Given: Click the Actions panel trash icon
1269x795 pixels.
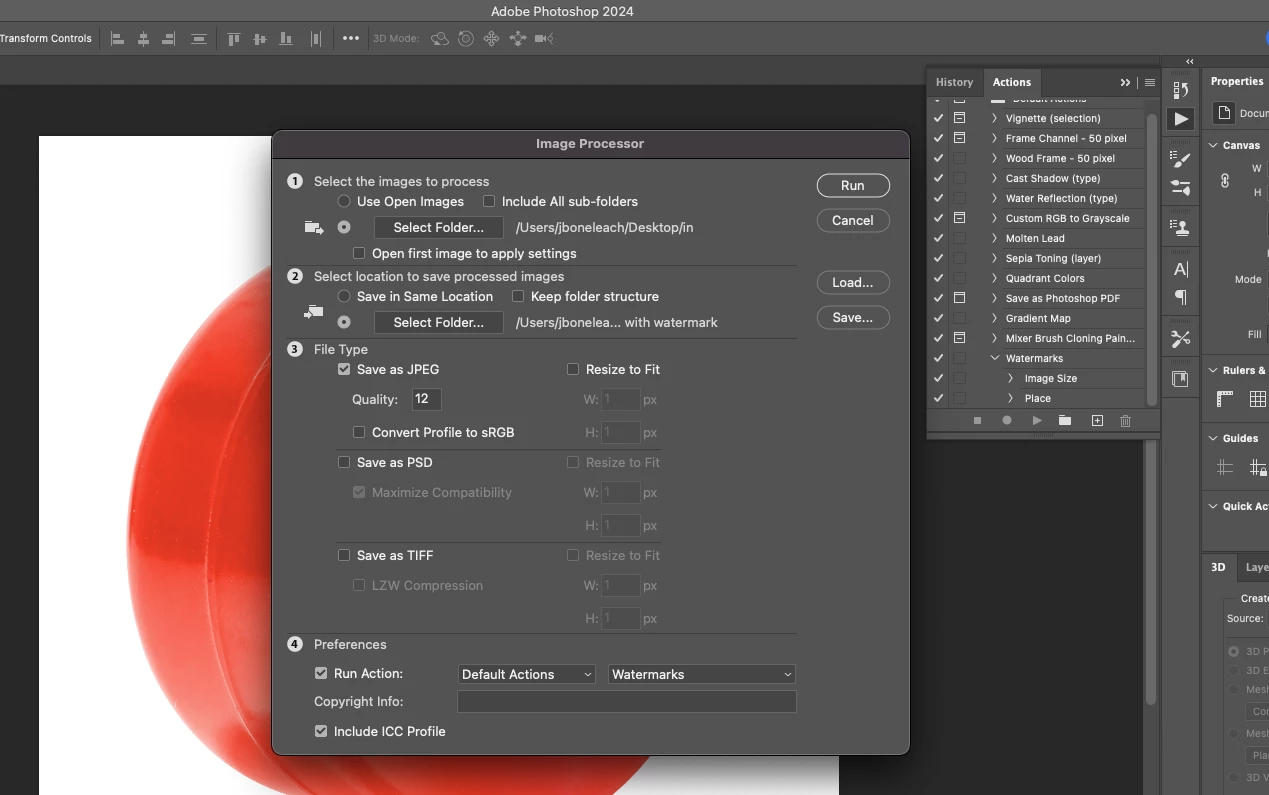Looking at the screenshot, I should click(x=1125, y=421).
